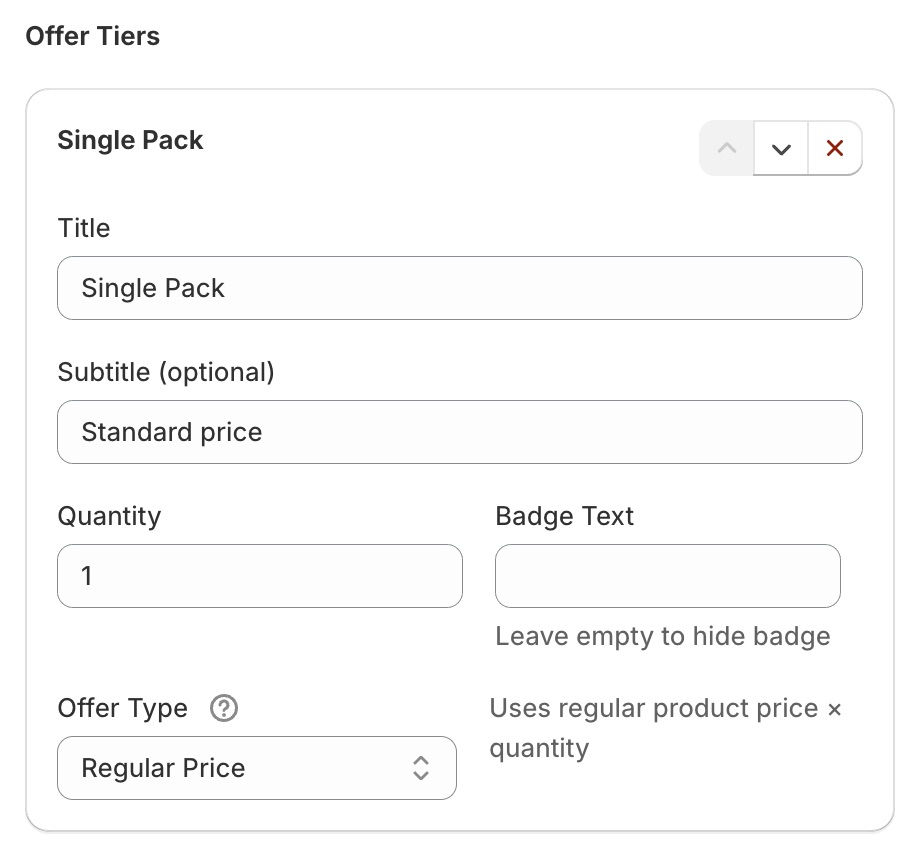Click the Offer Tiers section heading
Image resolution: width=922 pixels, height=854 pixels.
coord(90,36)
